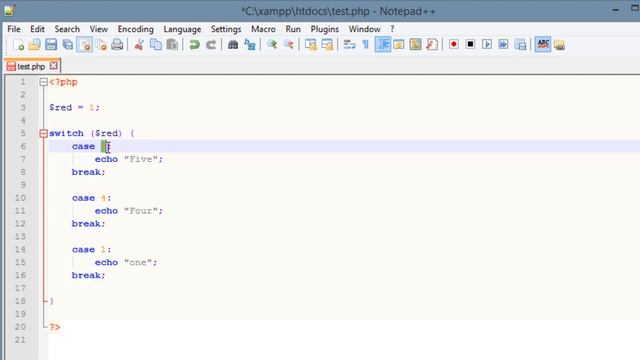
Task: Start macro recording with the red dot
Action: click(x=453, y=44)
